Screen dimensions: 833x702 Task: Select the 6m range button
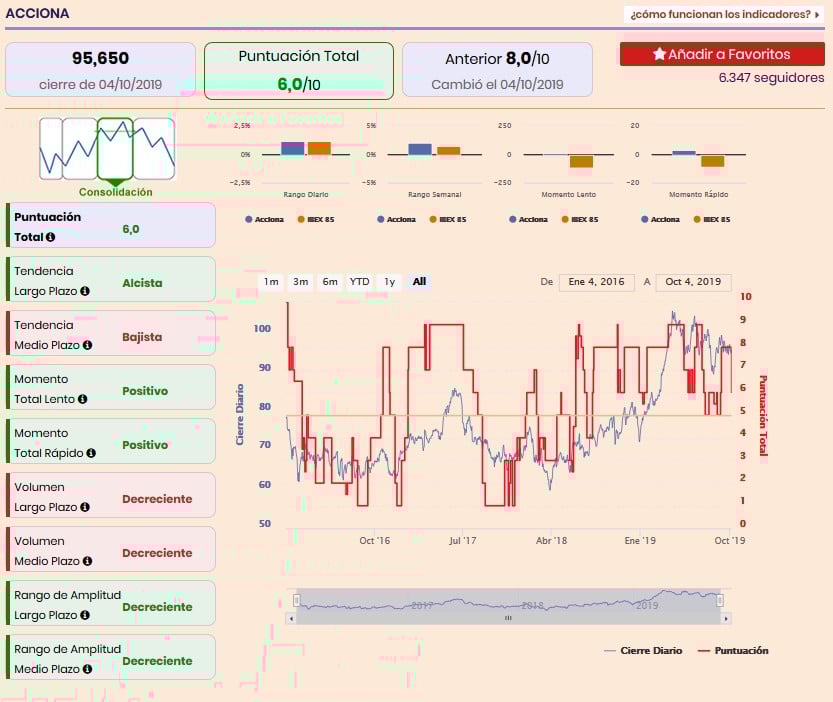tap(330, 282)
